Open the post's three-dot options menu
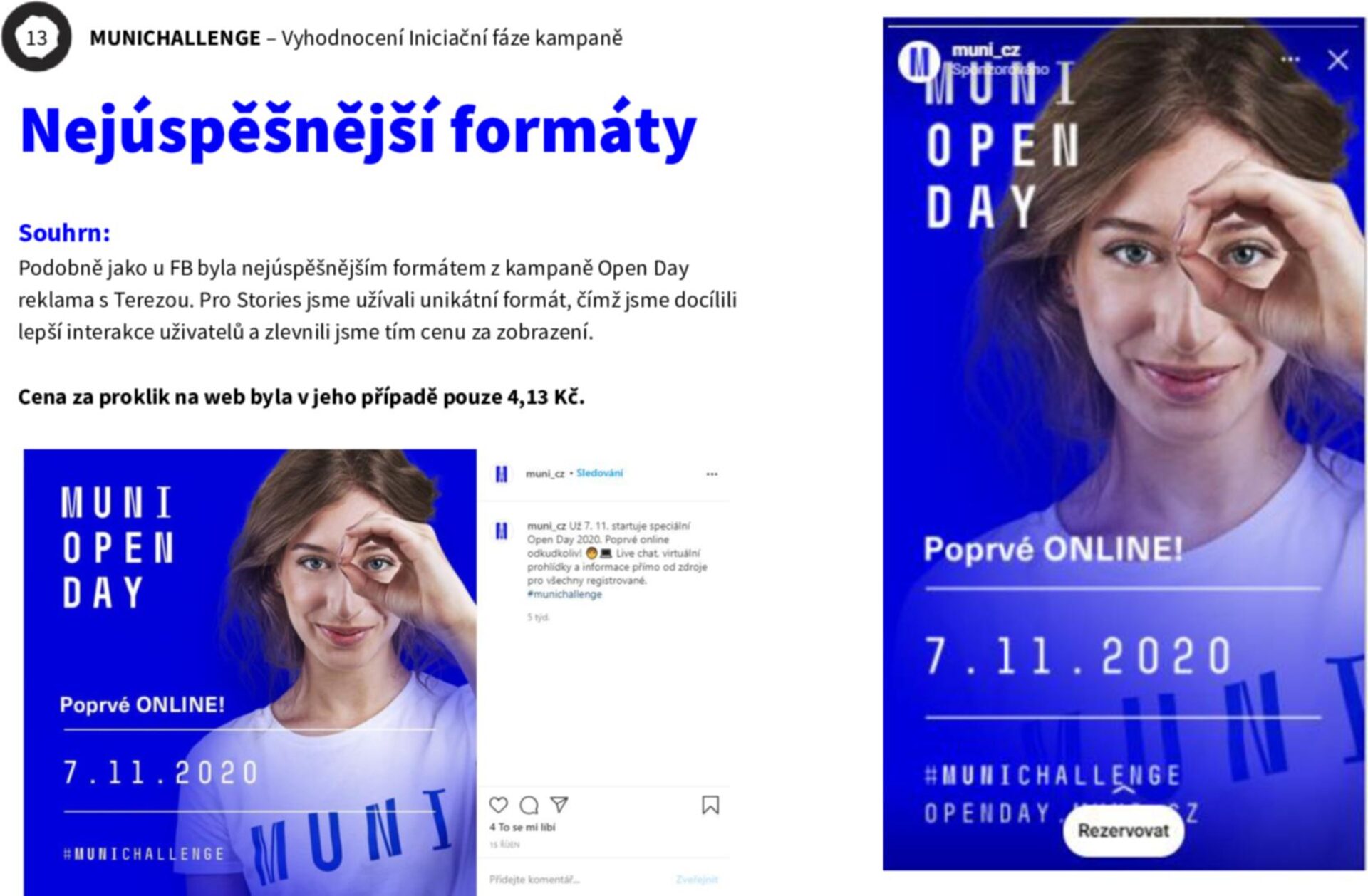 click(x=712, y=474)
